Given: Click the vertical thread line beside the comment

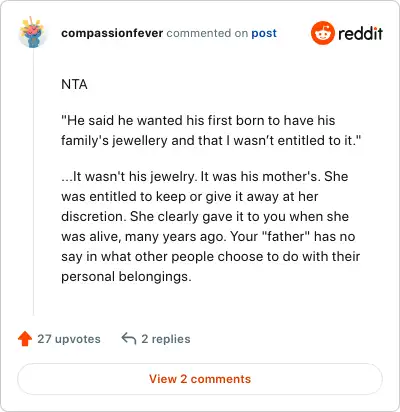Looking at the screenshot, I should (33, 182).
